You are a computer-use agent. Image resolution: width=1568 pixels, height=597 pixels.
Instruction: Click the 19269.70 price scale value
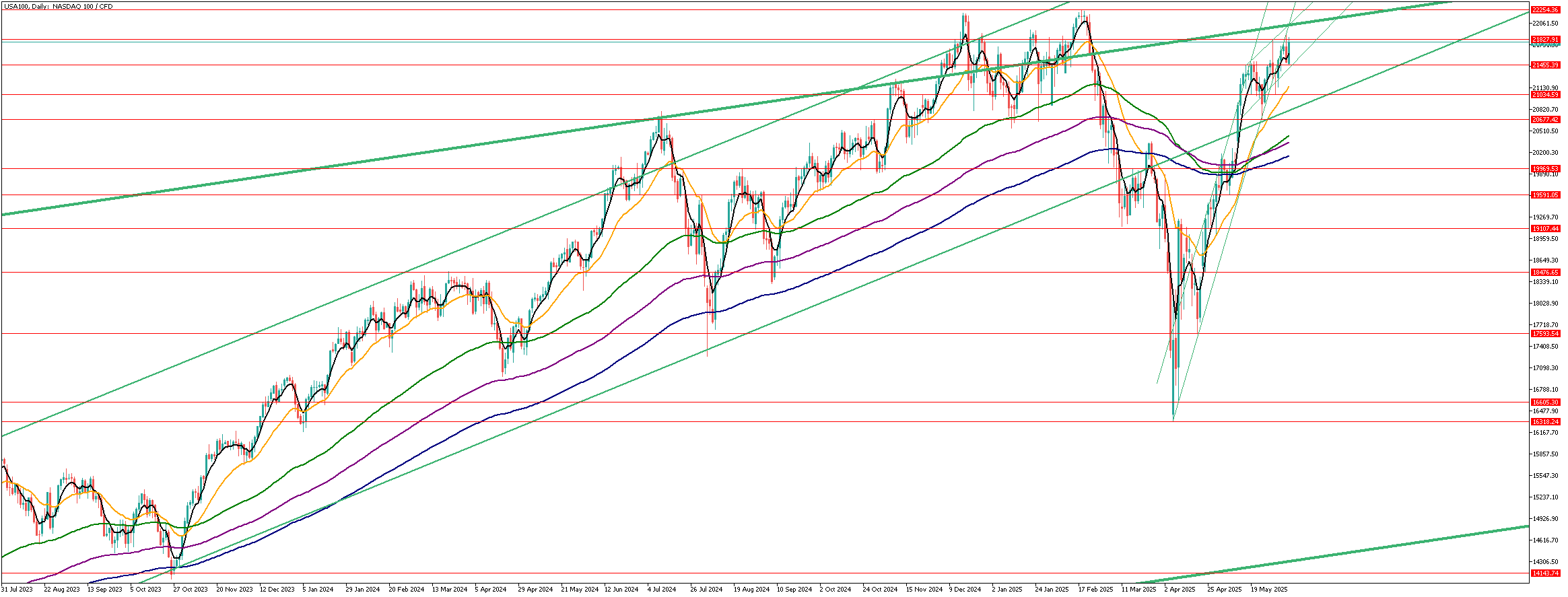coord(1546,217)
